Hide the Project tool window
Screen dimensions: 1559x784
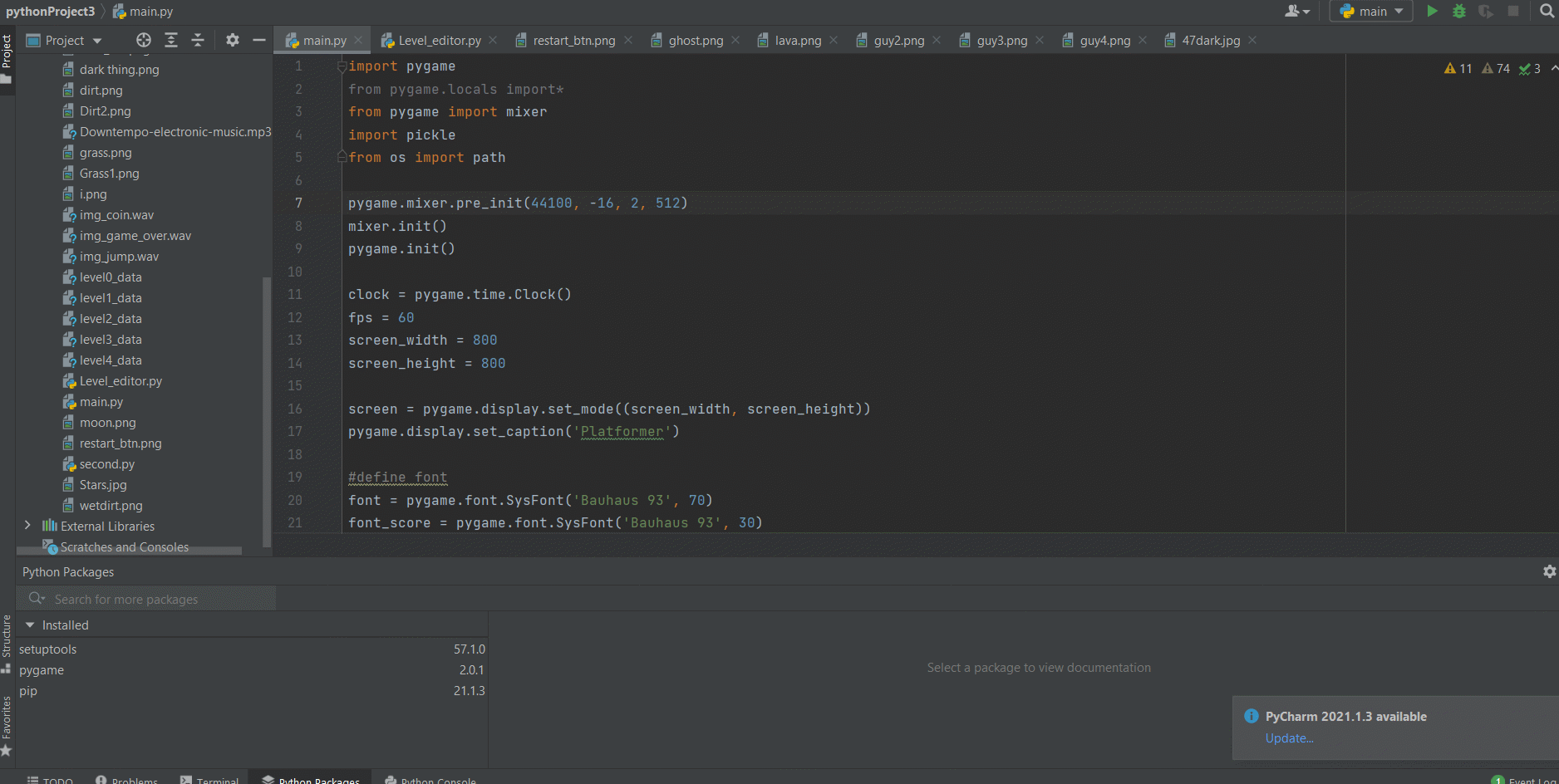[259, 40]
